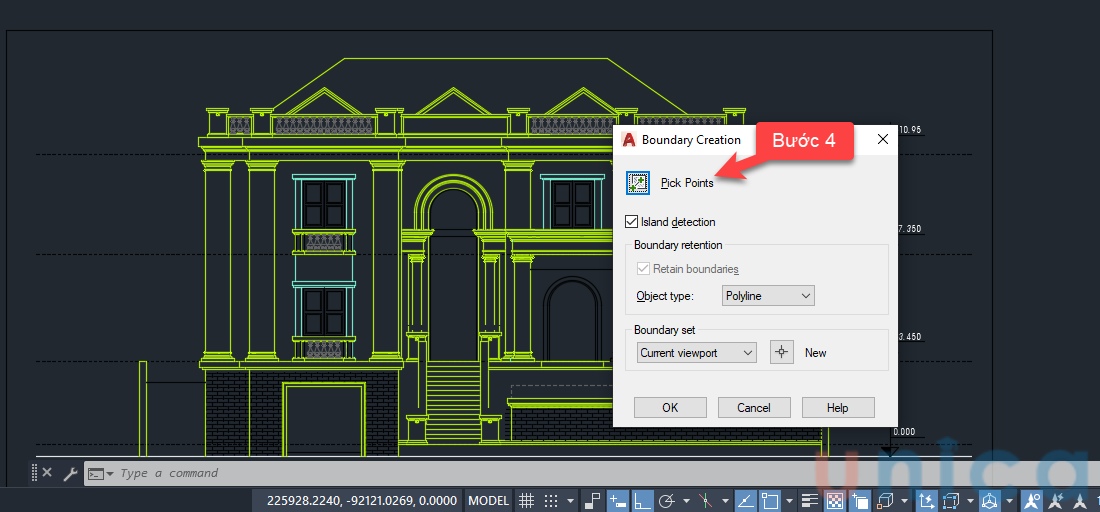This screenshot has height=512, width=1100.
Task: Toggle dynamic input status icon
Action: [618, 500]
